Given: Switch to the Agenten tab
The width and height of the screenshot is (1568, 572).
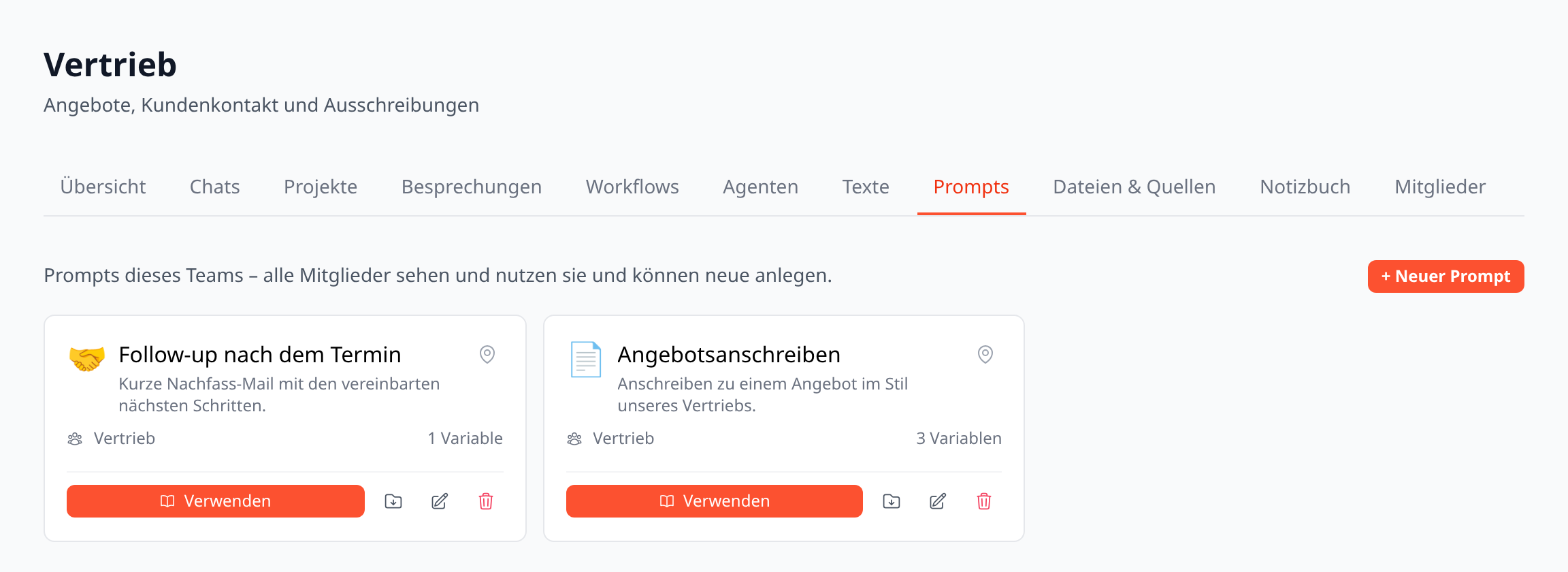Looking at the screenshot, I should click(x=760, y=187).
